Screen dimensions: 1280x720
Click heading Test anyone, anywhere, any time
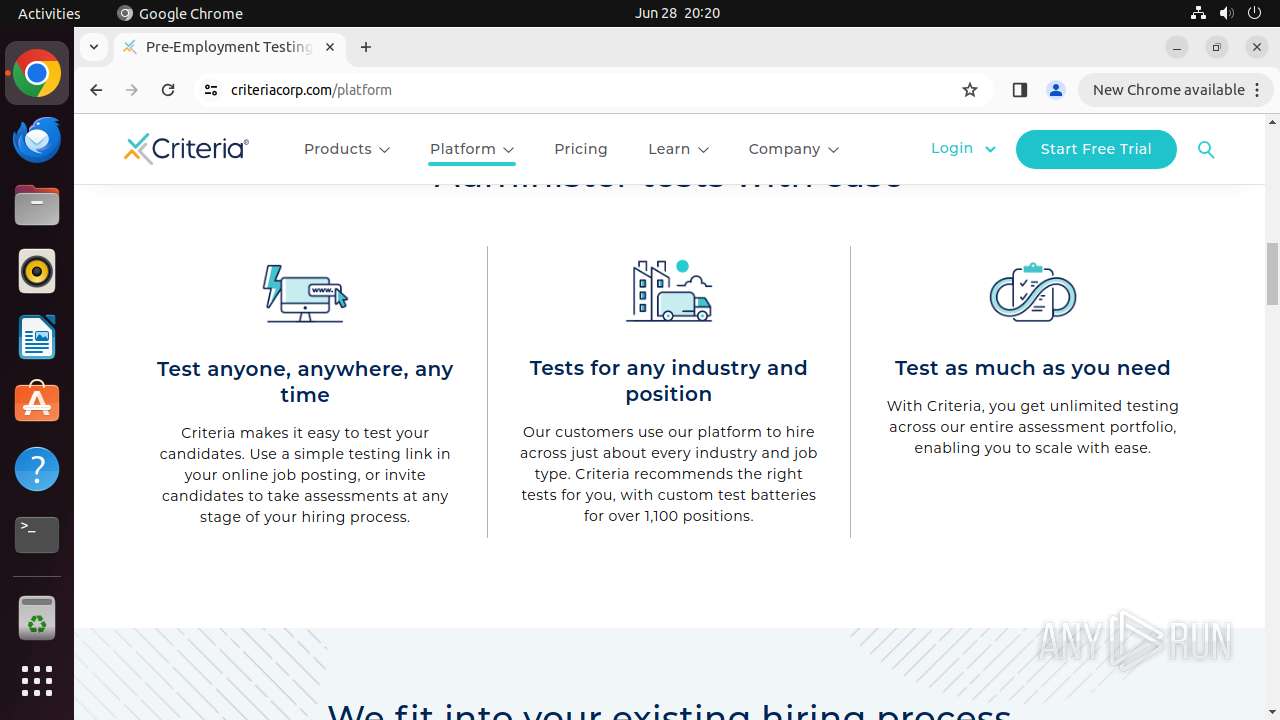pyautogui.click(x=305, y=382)
